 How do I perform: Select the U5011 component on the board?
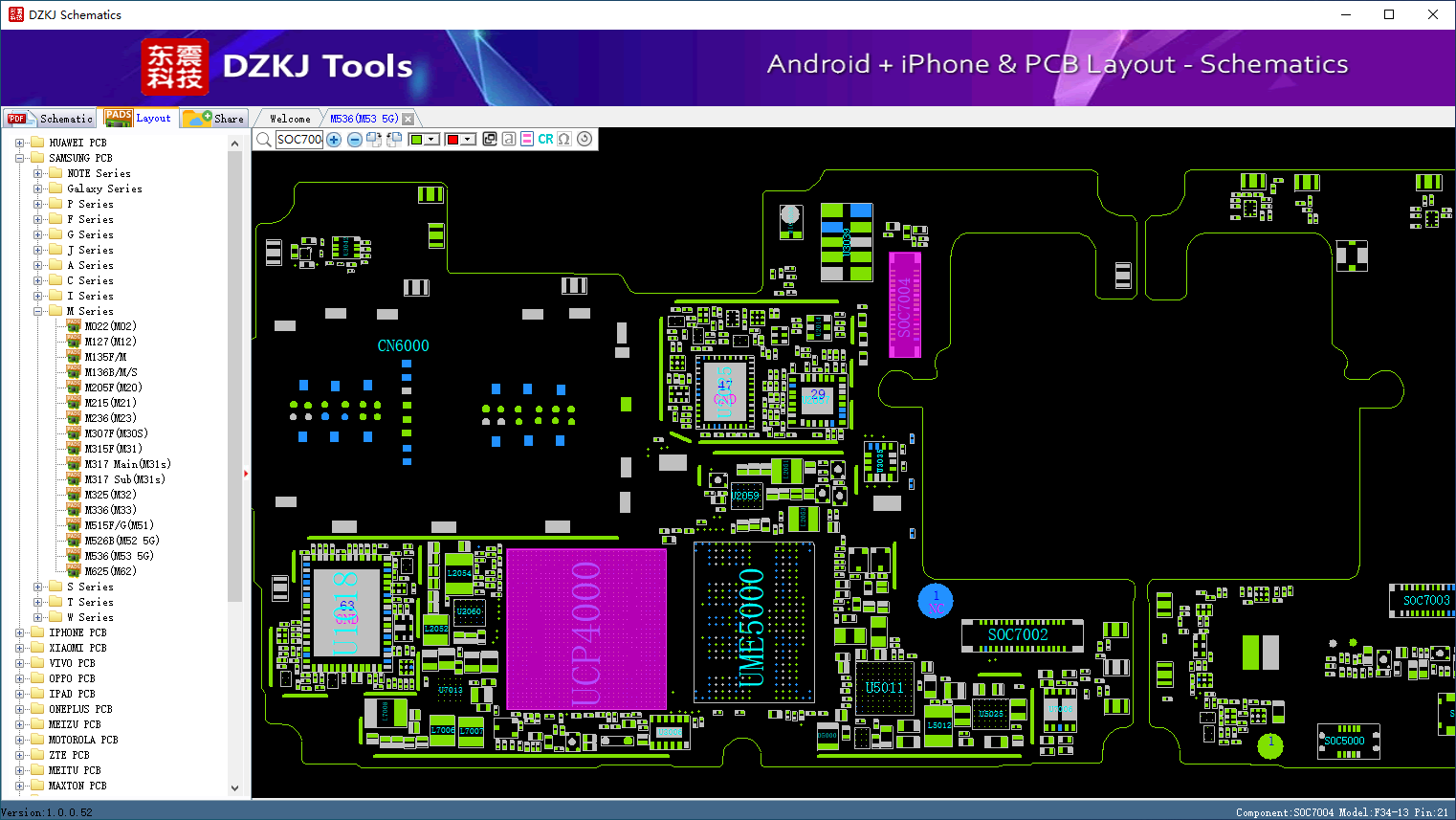pos(885,688)
